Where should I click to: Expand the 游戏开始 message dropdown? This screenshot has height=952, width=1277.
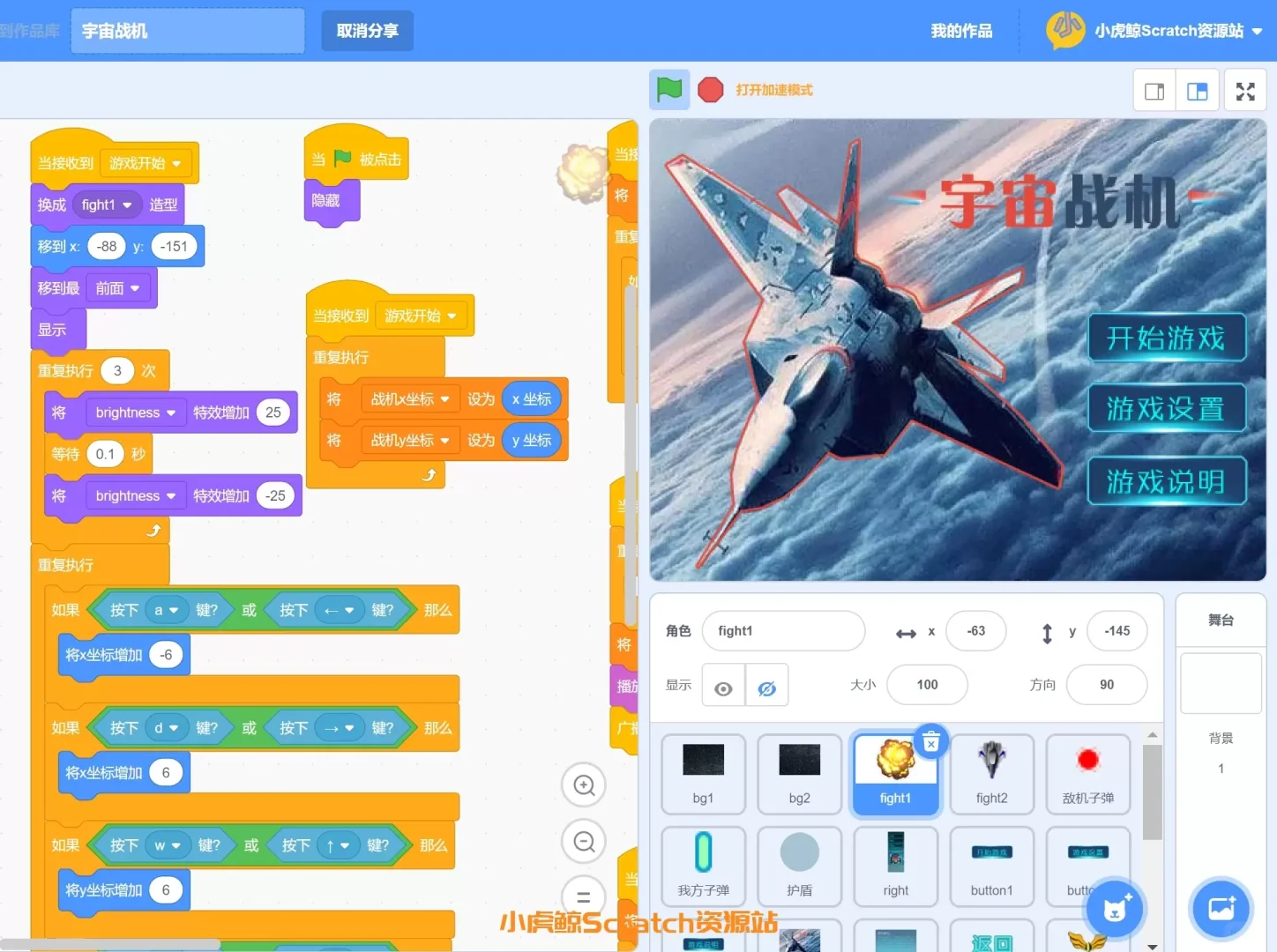coord(147,163)
